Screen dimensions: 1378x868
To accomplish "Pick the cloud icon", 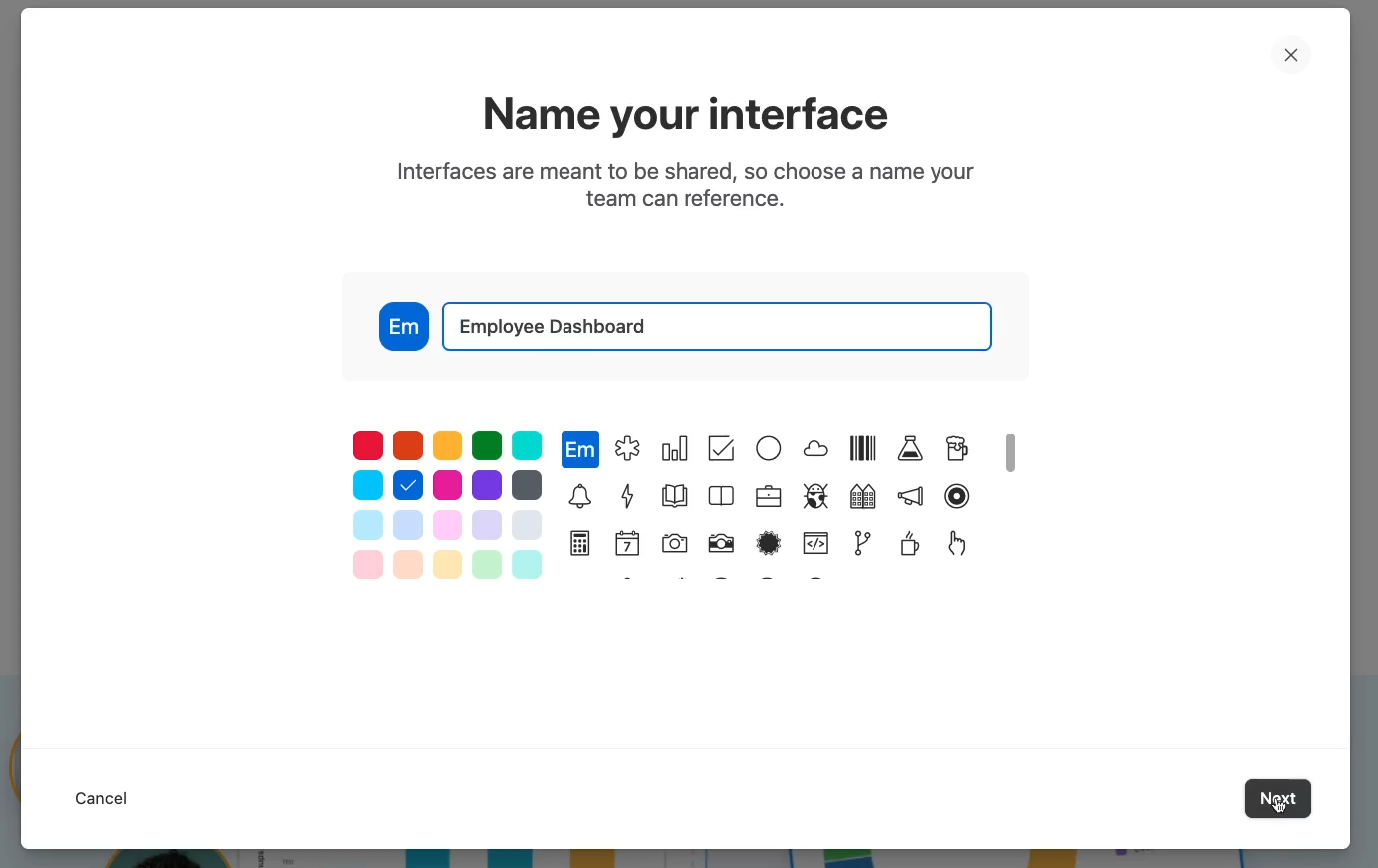I will (x=815, y=449).
